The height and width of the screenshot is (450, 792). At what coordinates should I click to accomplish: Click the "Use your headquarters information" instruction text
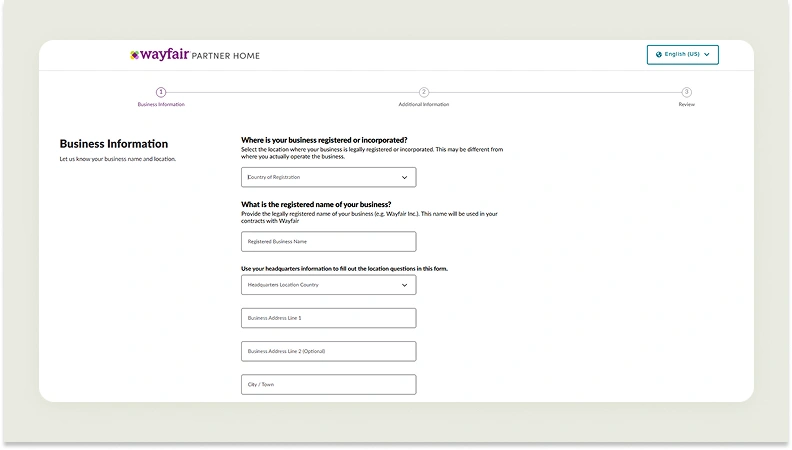[344, 269]
